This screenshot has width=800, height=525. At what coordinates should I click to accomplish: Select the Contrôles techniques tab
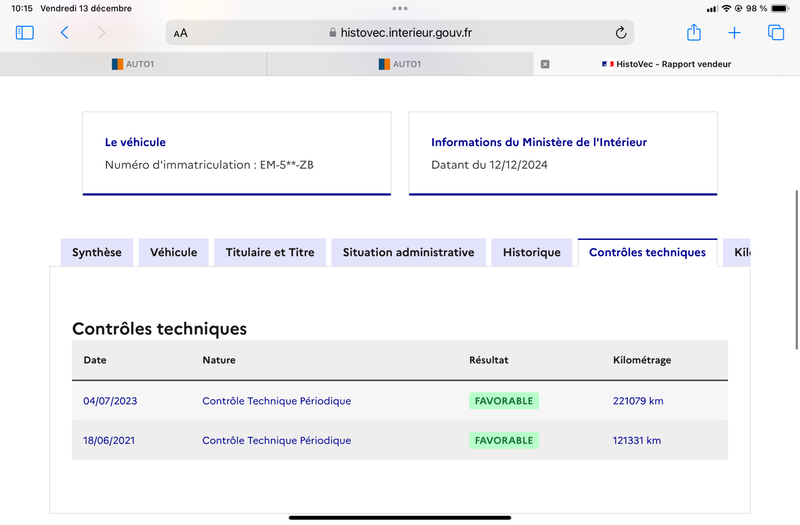(x=647, y=252)
